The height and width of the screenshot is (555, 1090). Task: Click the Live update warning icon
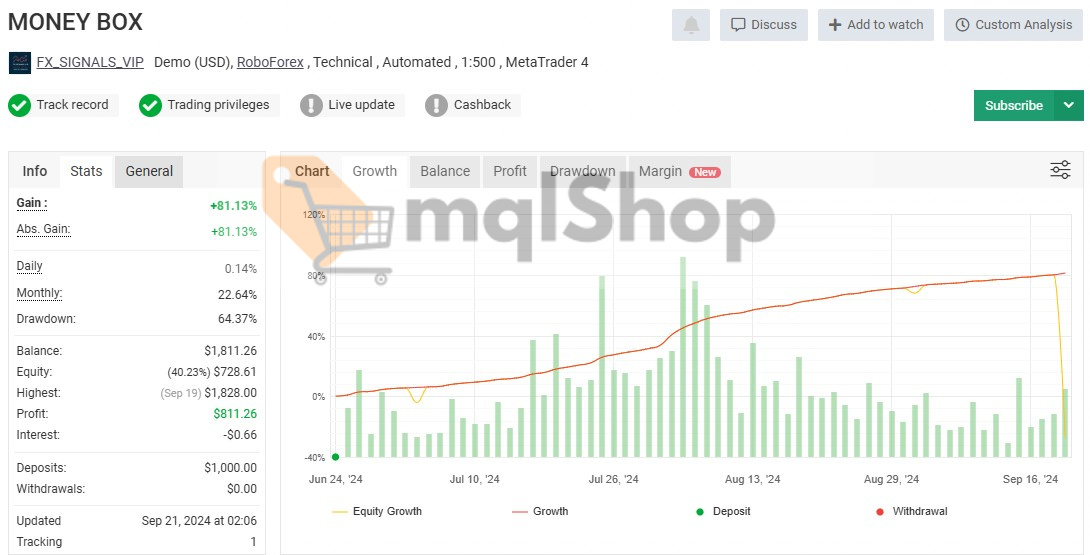pyautogui.click(x=312, y=105)
